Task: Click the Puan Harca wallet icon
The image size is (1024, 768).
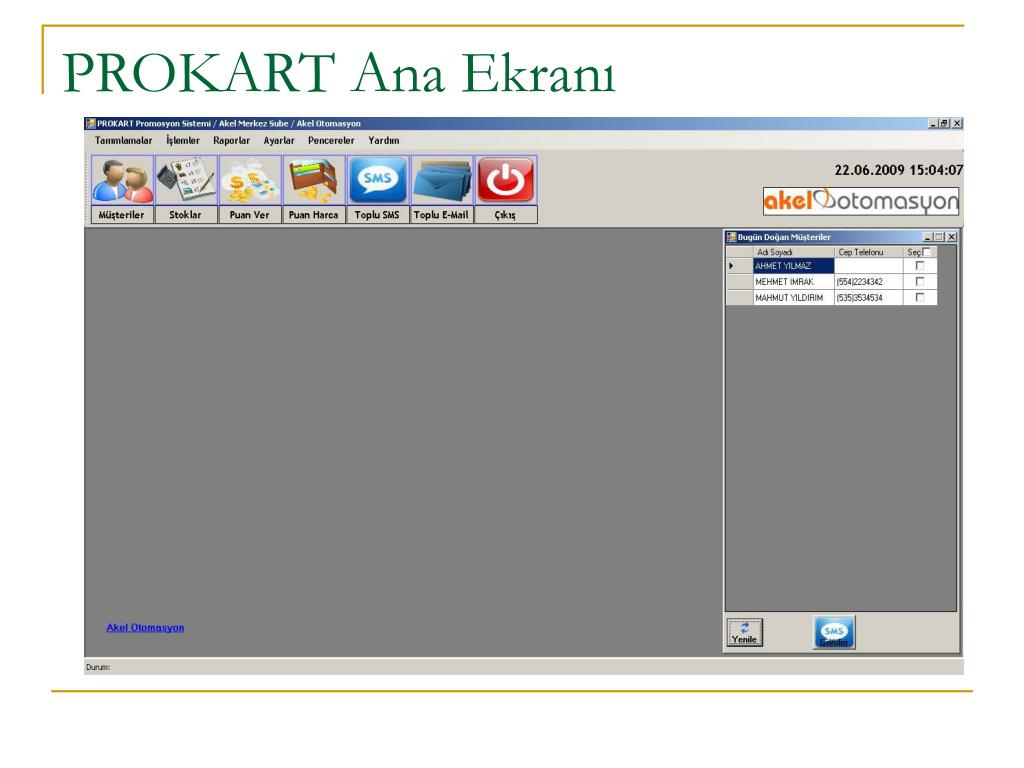Action: point(314,180)
